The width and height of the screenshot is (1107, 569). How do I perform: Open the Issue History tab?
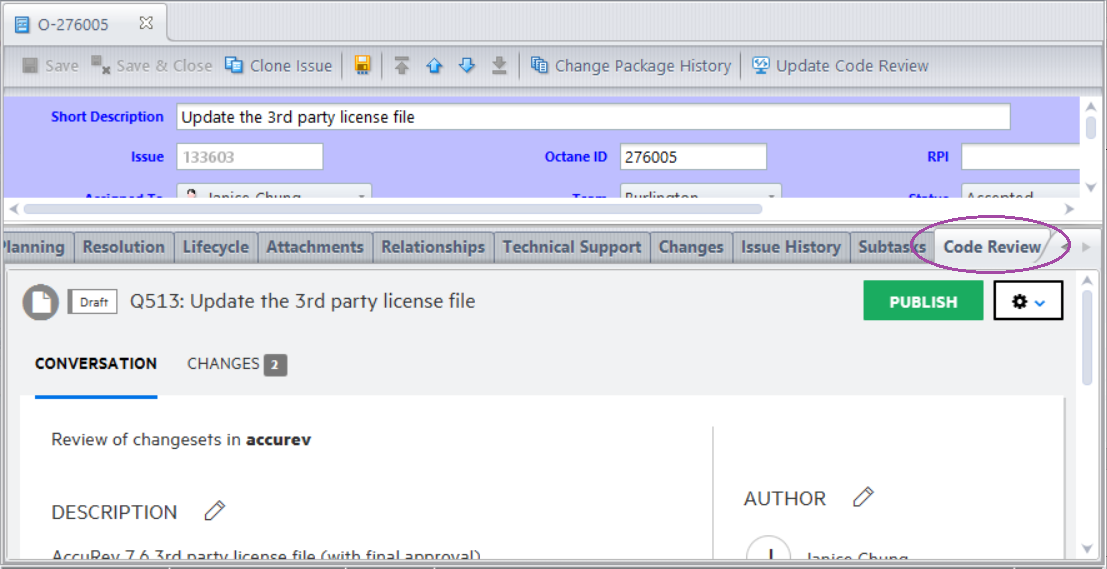(x=790, y=247)
